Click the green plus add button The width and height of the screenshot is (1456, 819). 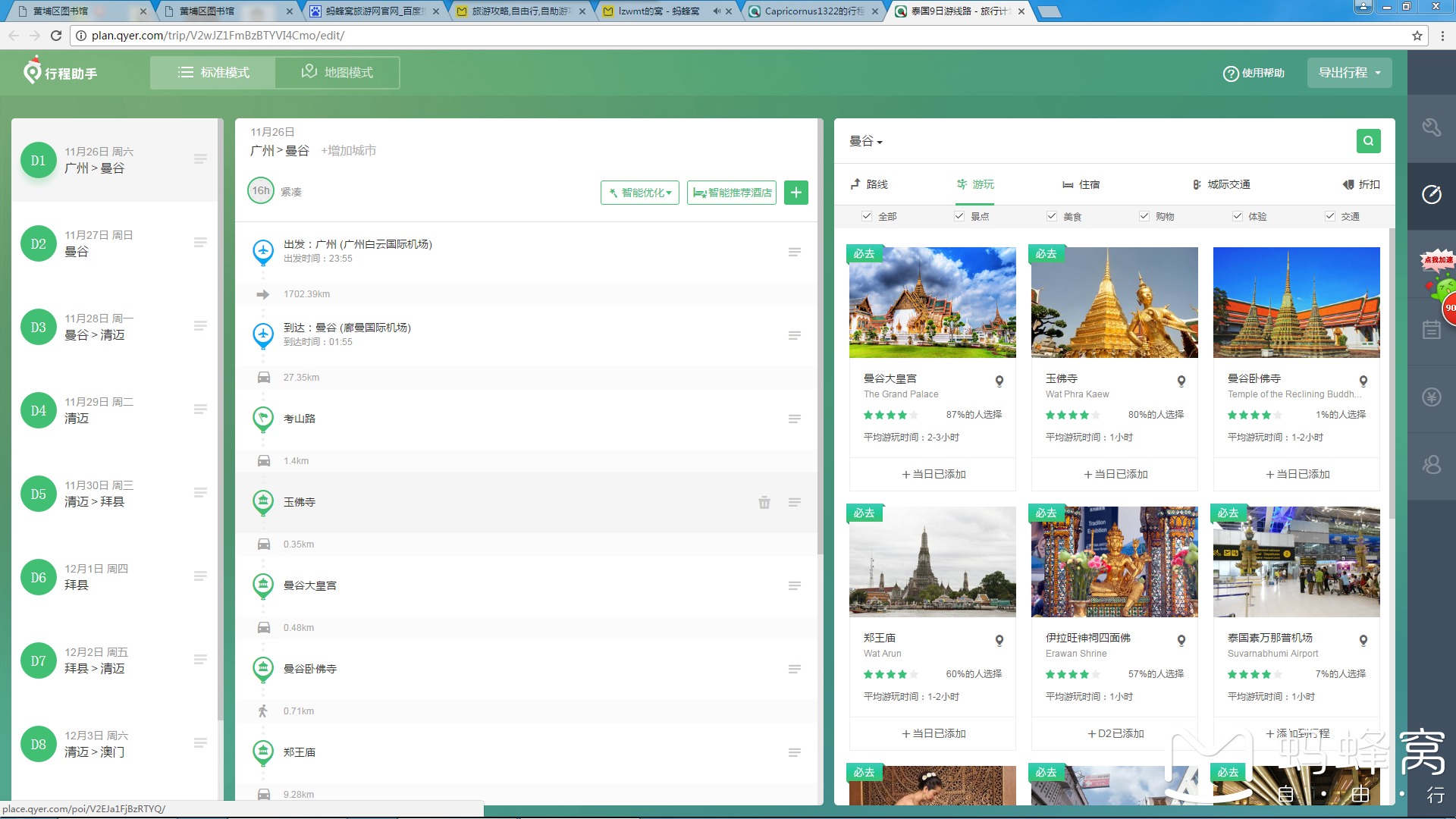(x=795, y=193)
